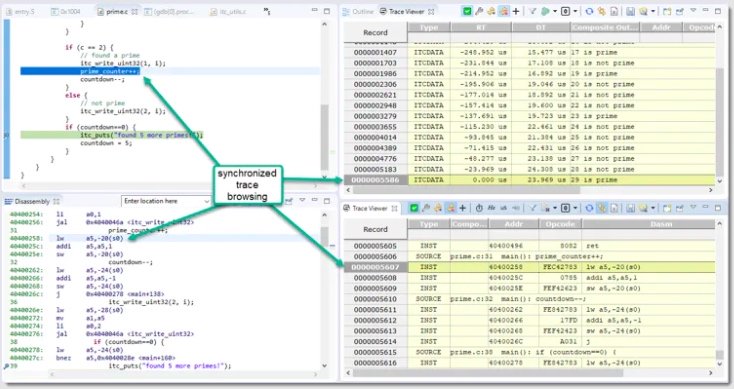Open the Outline tab
Viewport: 734px width, 389px height.
tap(358, 11)
